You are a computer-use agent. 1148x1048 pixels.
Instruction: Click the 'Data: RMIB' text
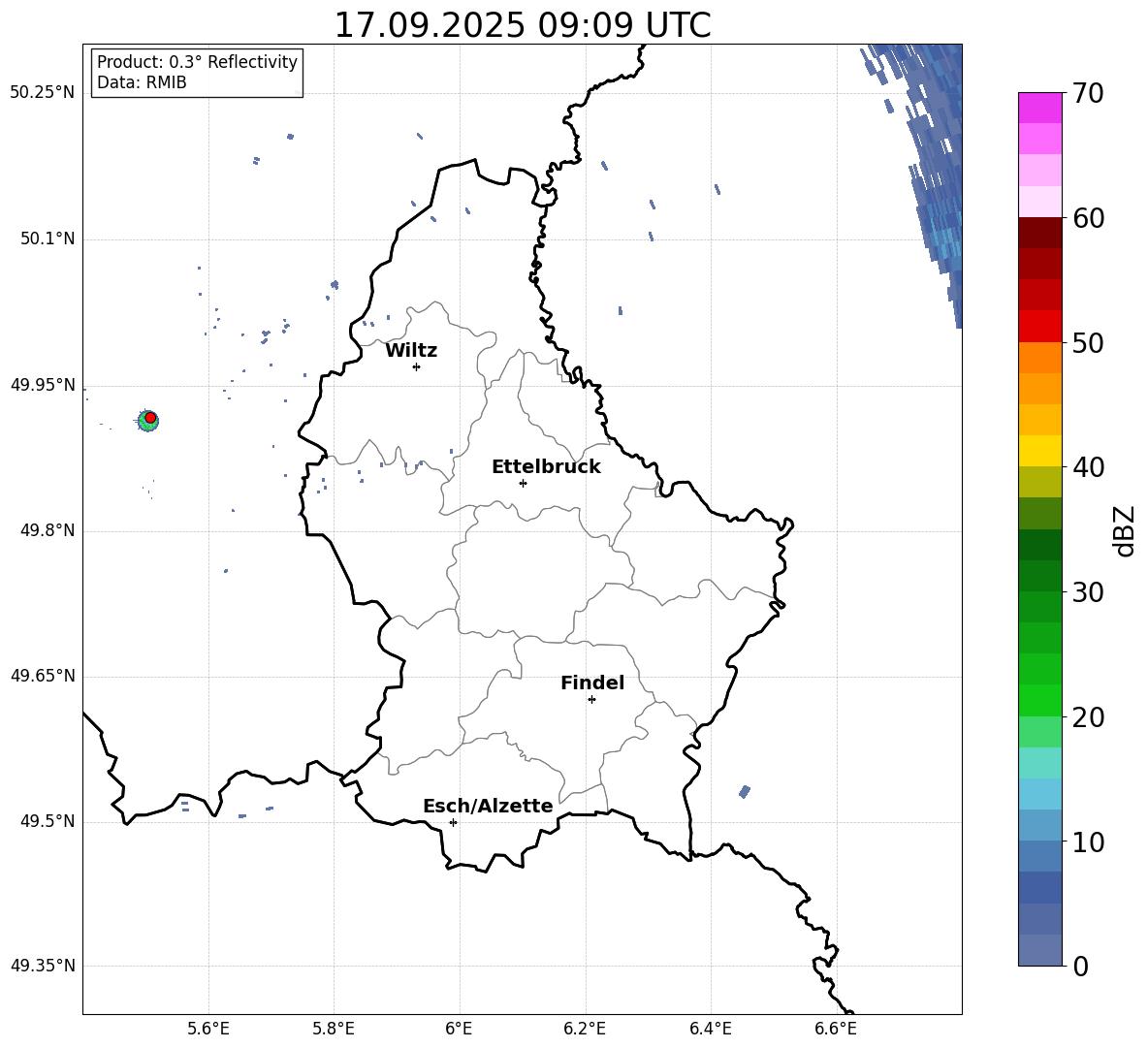(x=142, y=82)
